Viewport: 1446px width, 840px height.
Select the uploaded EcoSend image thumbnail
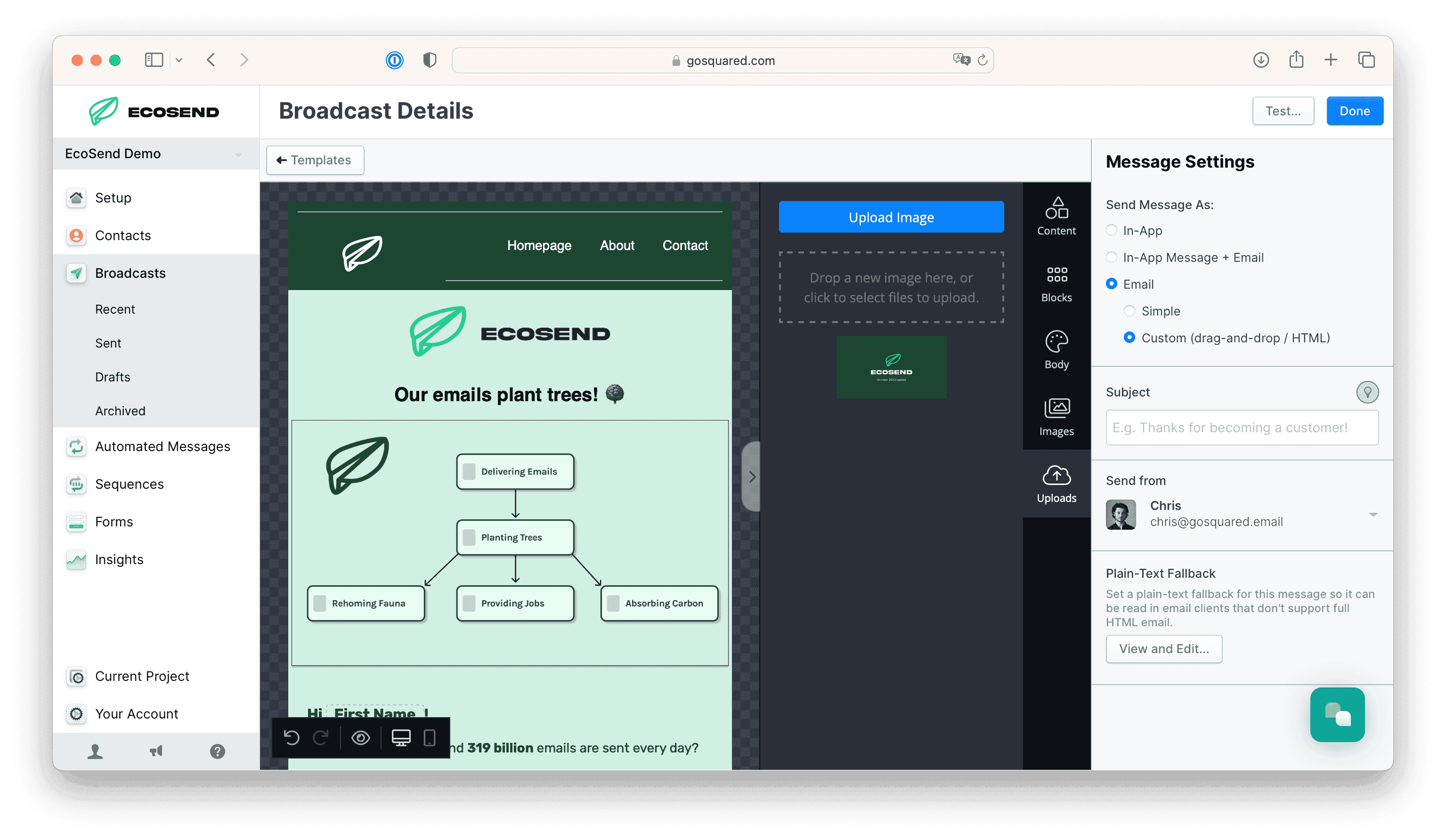[x=891, y=367]
